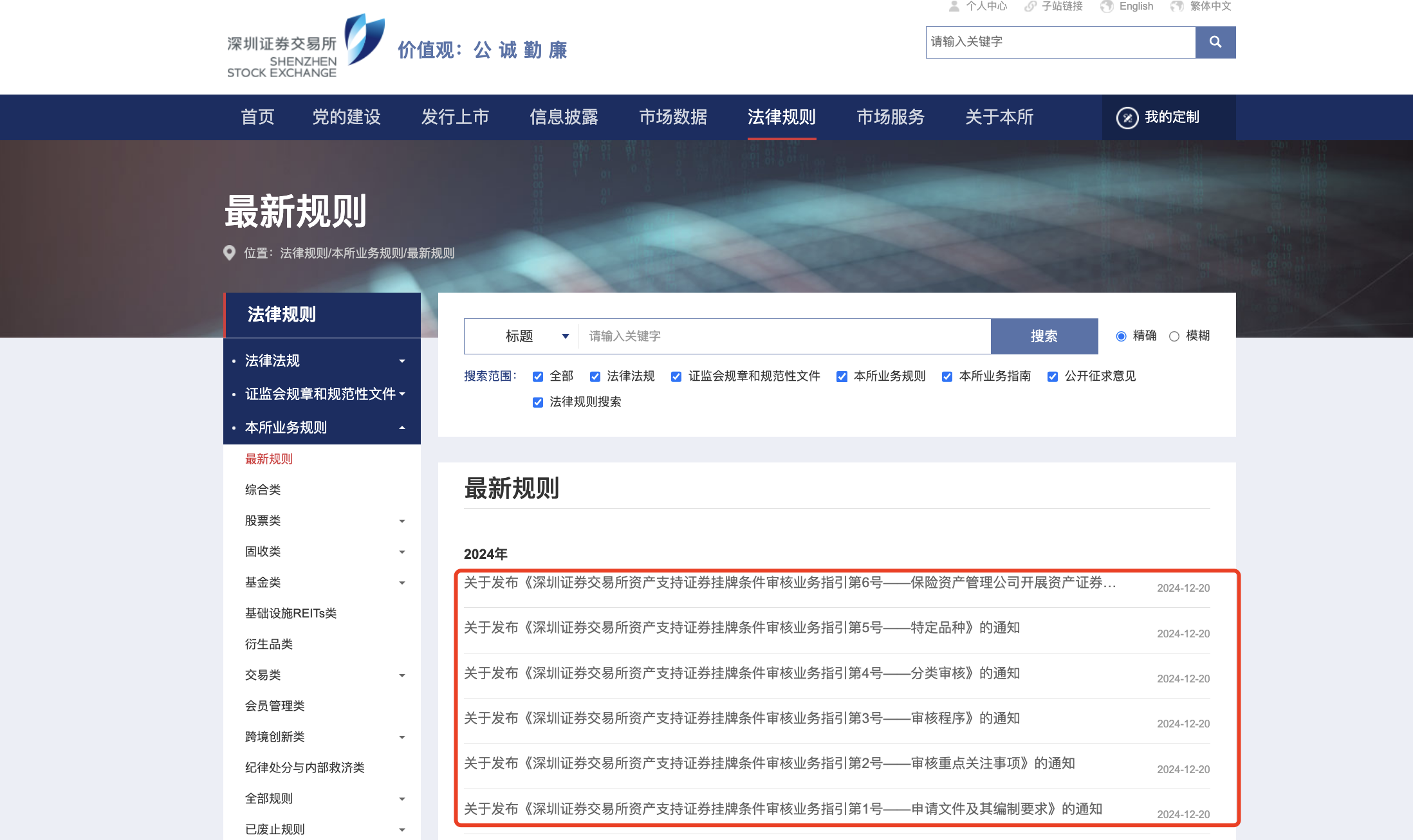This screenshot has height=840, width=1413.
Task: Click the rule keyword input field
Action: click(x=784, y=336)
